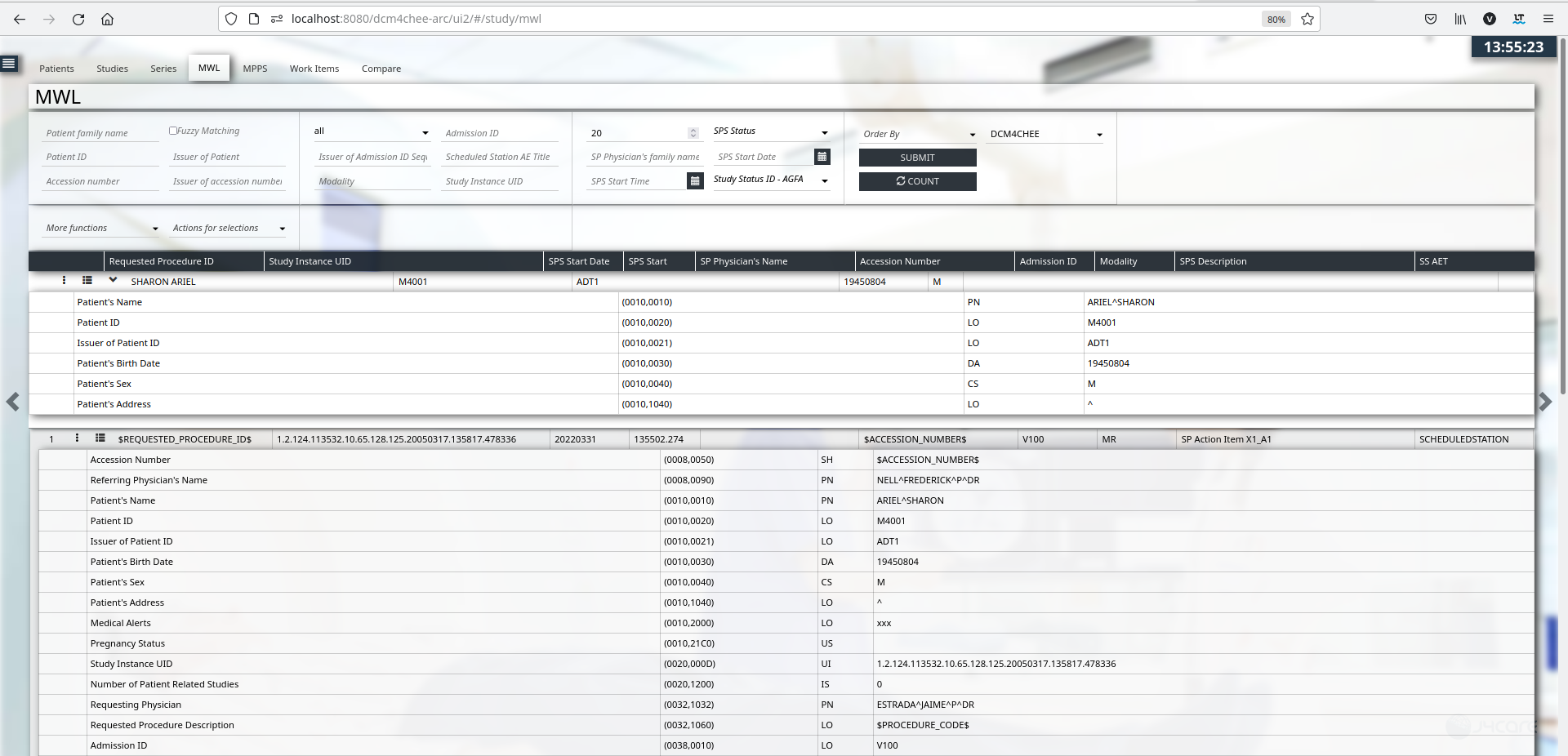
Task: Increase the results limit using the stepper
Action: (x=693, y=129)
